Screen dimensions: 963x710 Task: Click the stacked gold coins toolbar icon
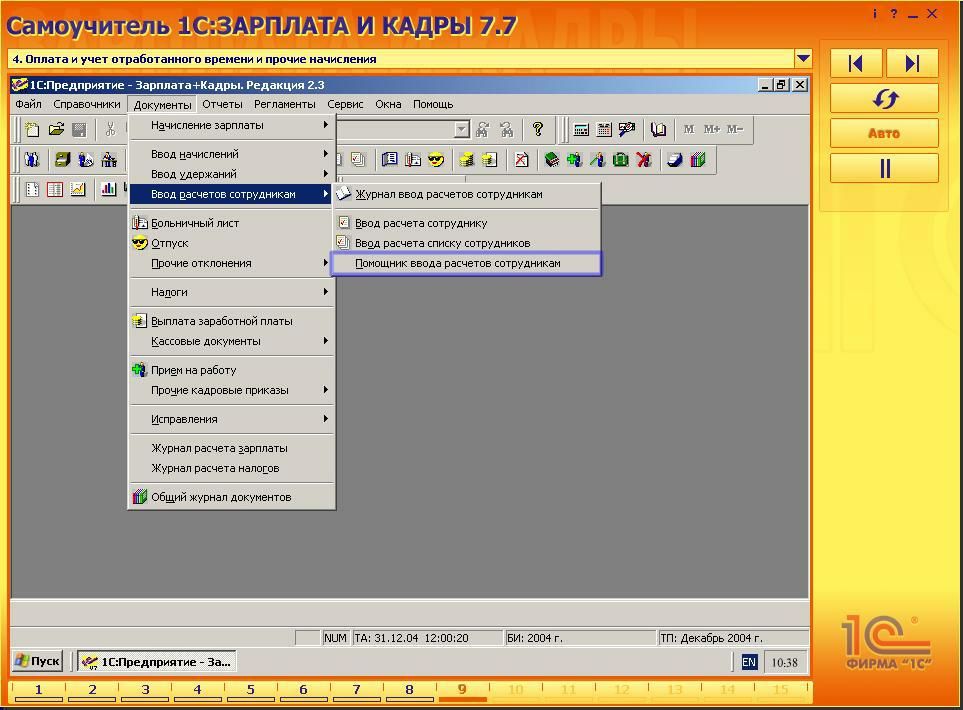(467, 160)
